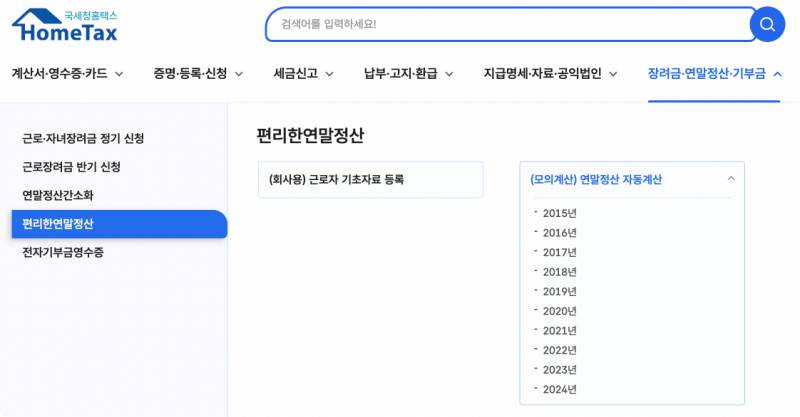Select year 2019년
The width and height of the screenshot is (800, 417).
559,291
